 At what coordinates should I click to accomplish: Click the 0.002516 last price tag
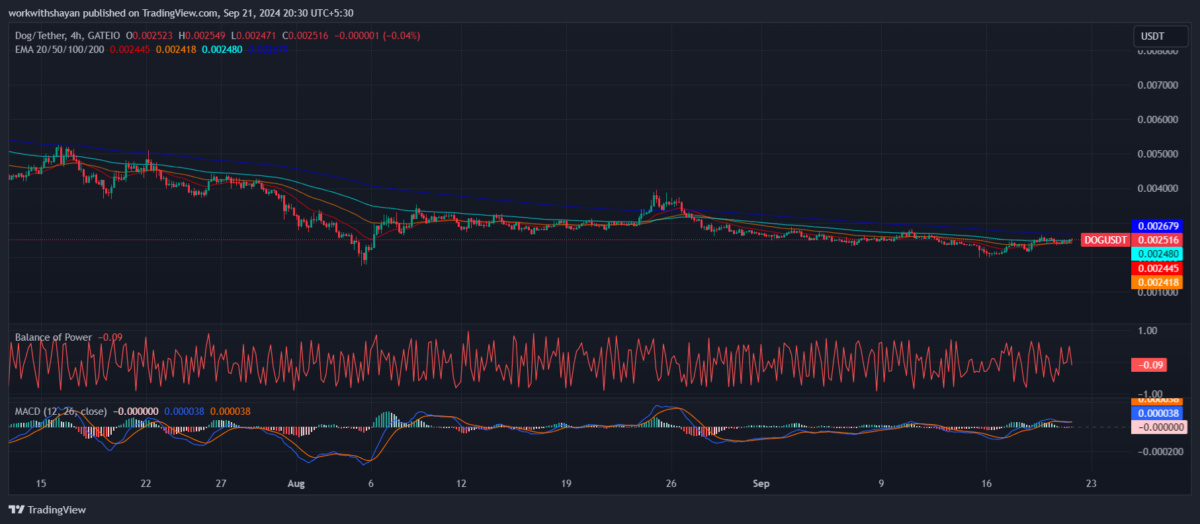[1156, 240]
